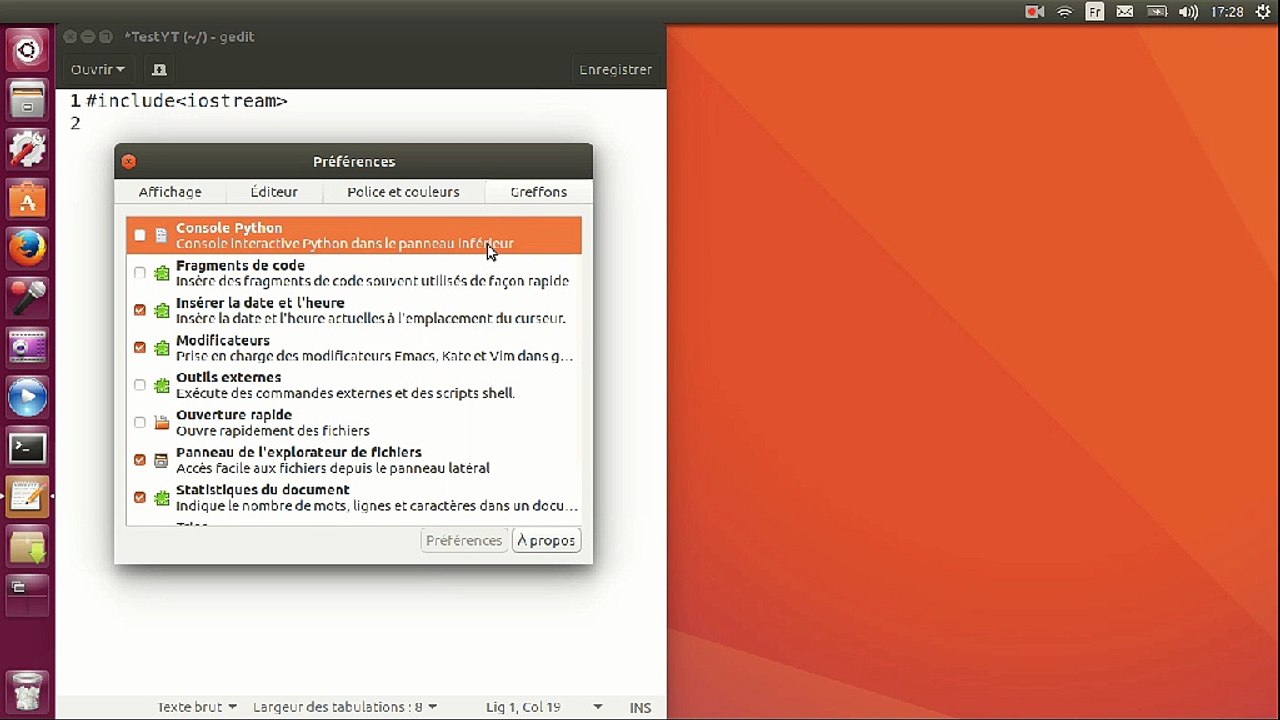Uncheck the Modificateurs plugin
1280x720 pixels.
[140, 348]
